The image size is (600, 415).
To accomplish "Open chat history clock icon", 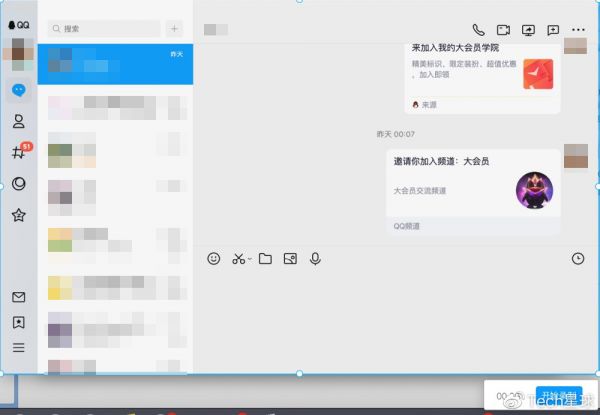I will 578,259.
